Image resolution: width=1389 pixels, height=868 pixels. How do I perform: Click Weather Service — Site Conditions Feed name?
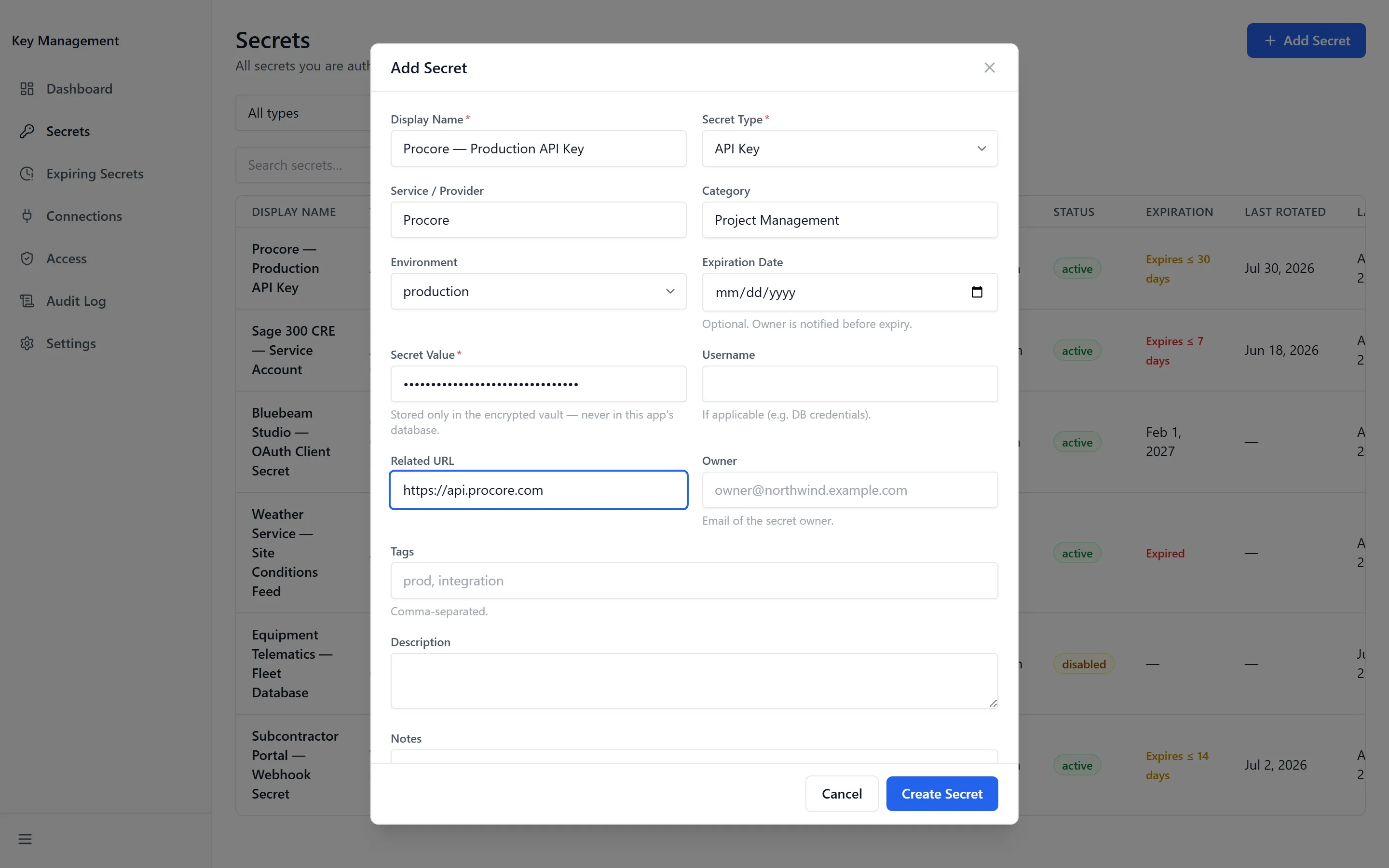285,552
